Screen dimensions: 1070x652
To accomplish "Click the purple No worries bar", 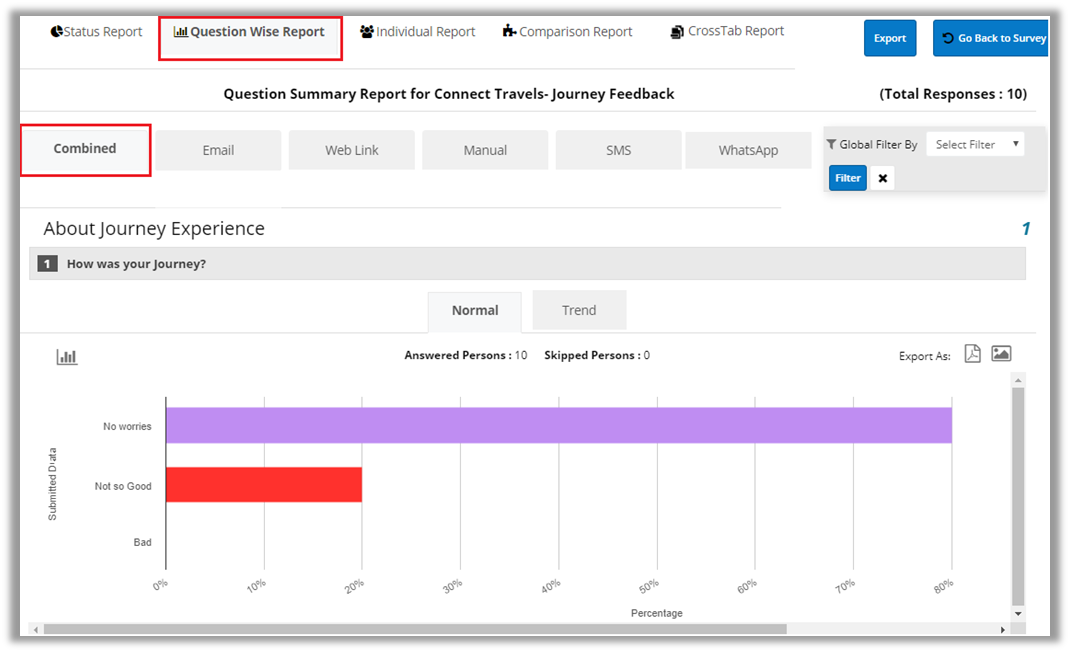I will [558, 425].
